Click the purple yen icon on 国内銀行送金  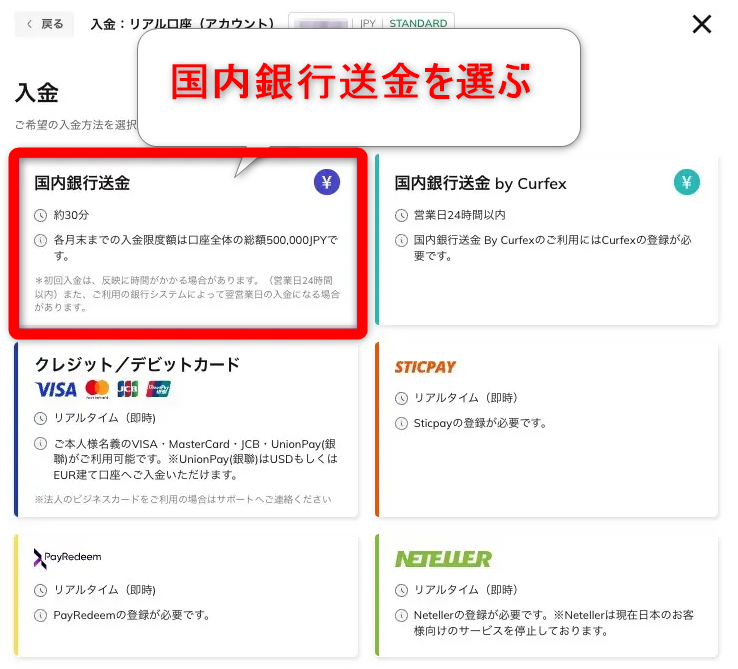(327, 181)
